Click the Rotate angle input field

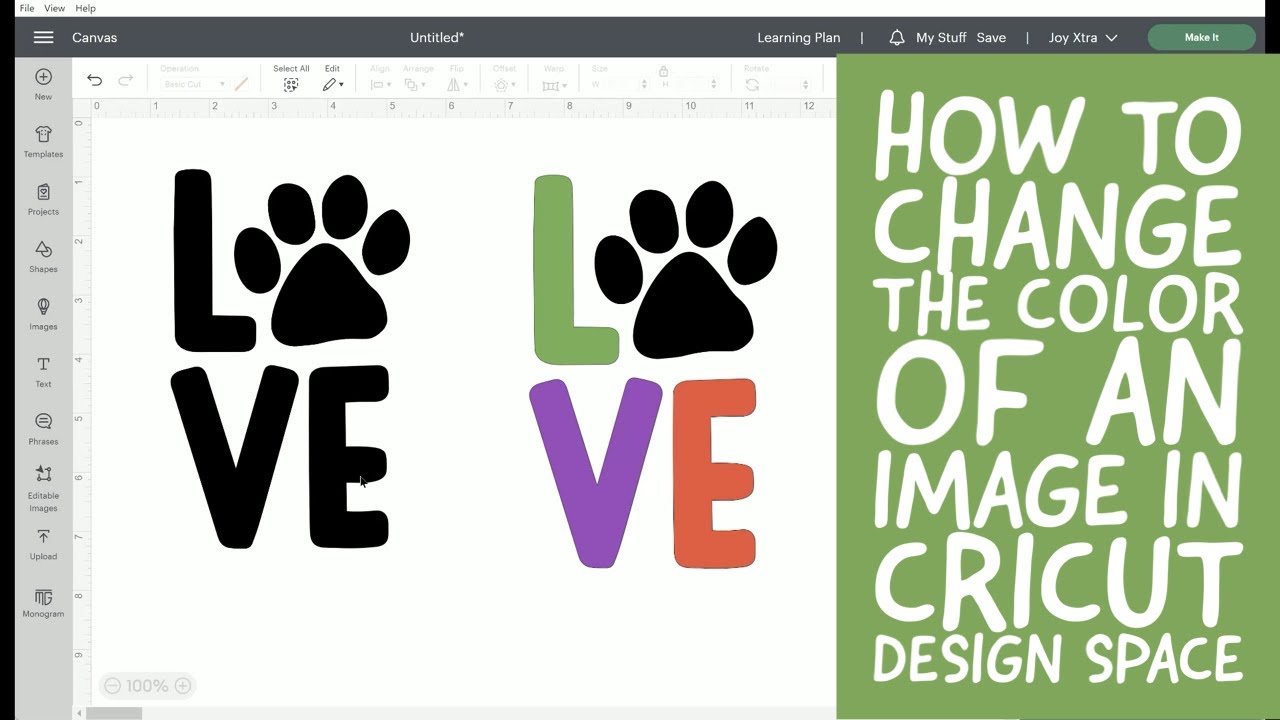[x=785, y=85]
